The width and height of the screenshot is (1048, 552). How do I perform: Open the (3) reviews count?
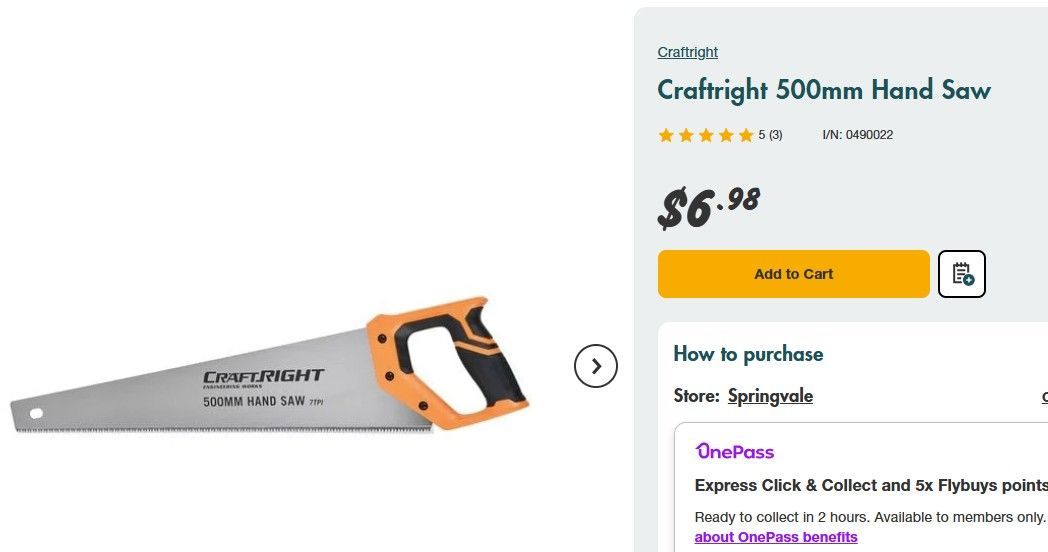point(775,135)
